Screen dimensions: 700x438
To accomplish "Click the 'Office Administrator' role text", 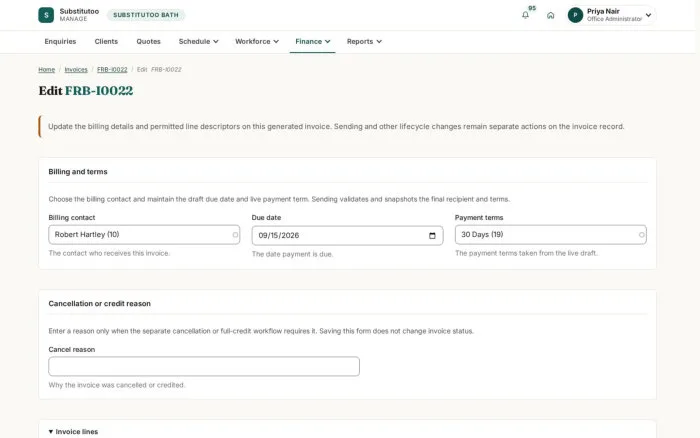I will (x=614, y=19).
